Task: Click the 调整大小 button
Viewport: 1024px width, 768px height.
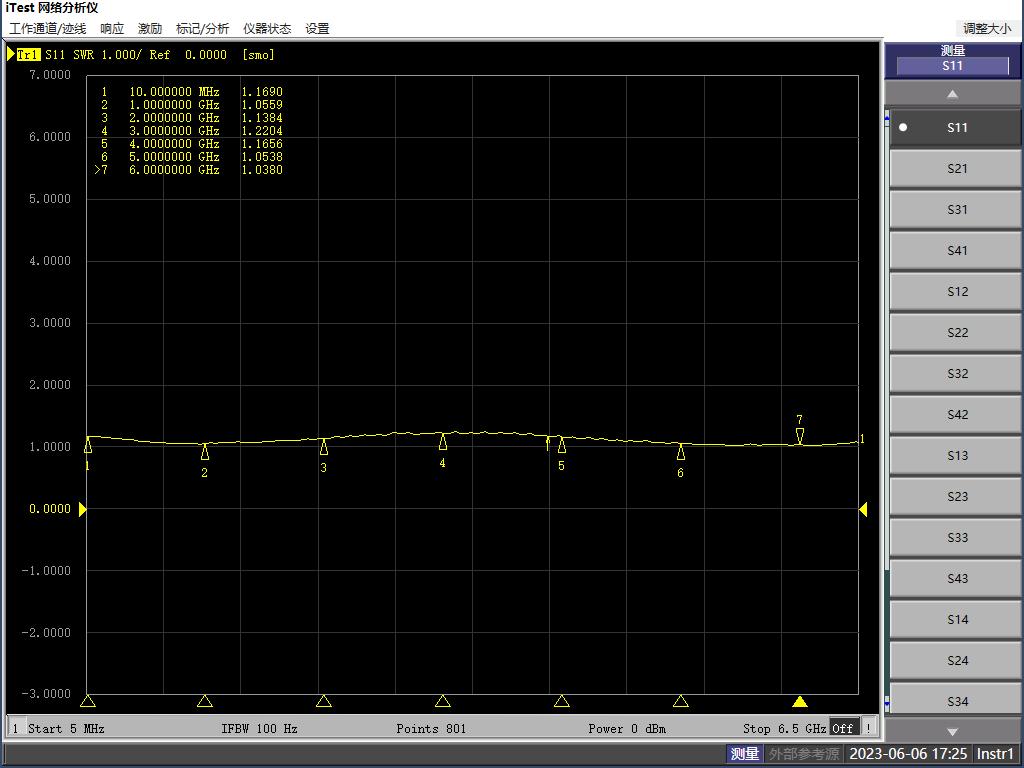Action: coord(986,29)
